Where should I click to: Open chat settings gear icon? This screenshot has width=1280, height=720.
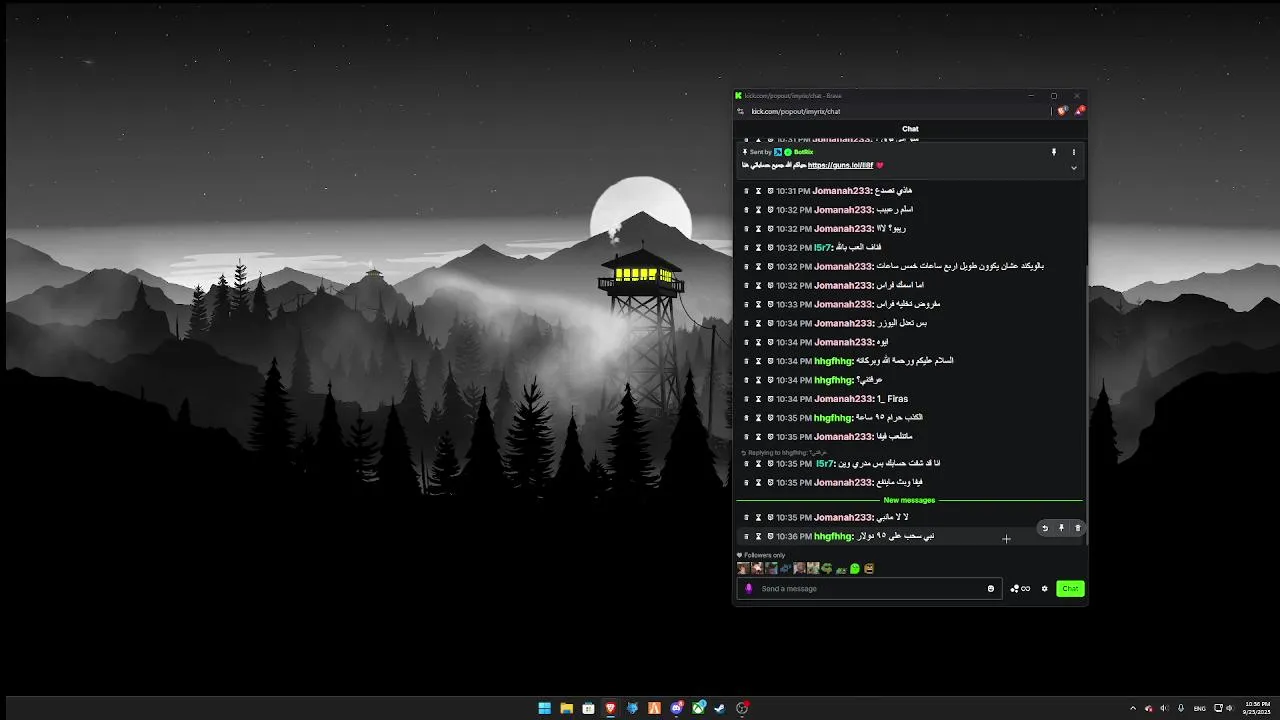pyautogui.click(x=1045, y=589)
